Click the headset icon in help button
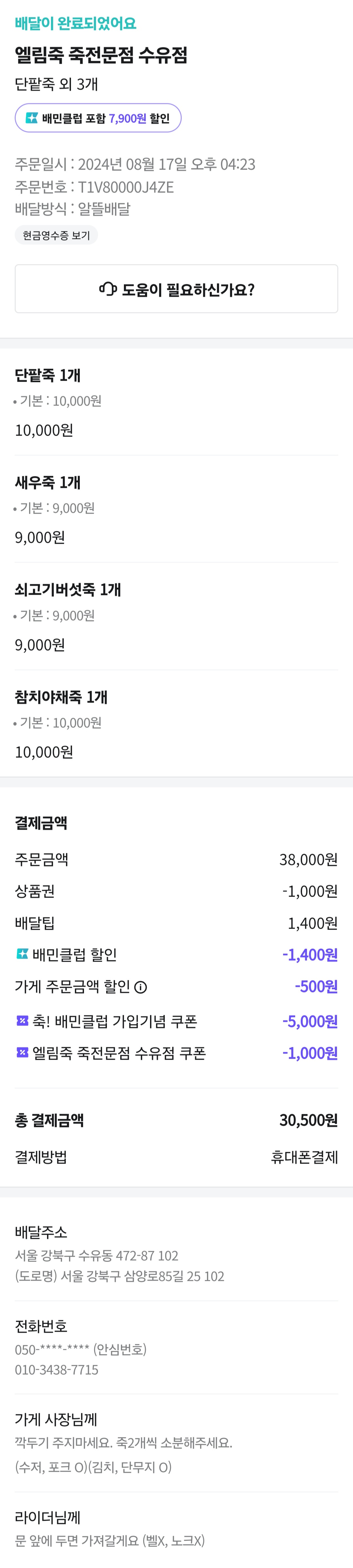Image resolution: width=353 pixels, height=1568 pixels. click(108, 289)
